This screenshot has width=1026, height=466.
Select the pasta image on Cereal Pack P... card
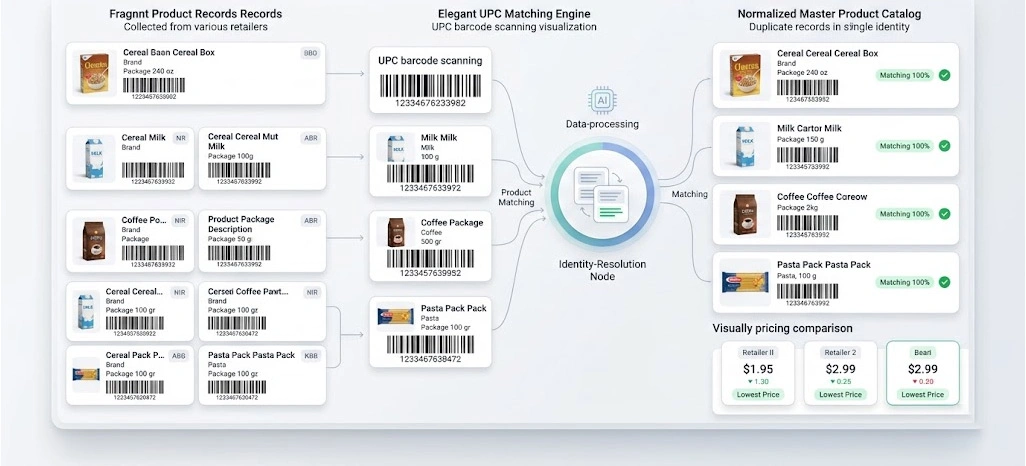tap(86, 374)
